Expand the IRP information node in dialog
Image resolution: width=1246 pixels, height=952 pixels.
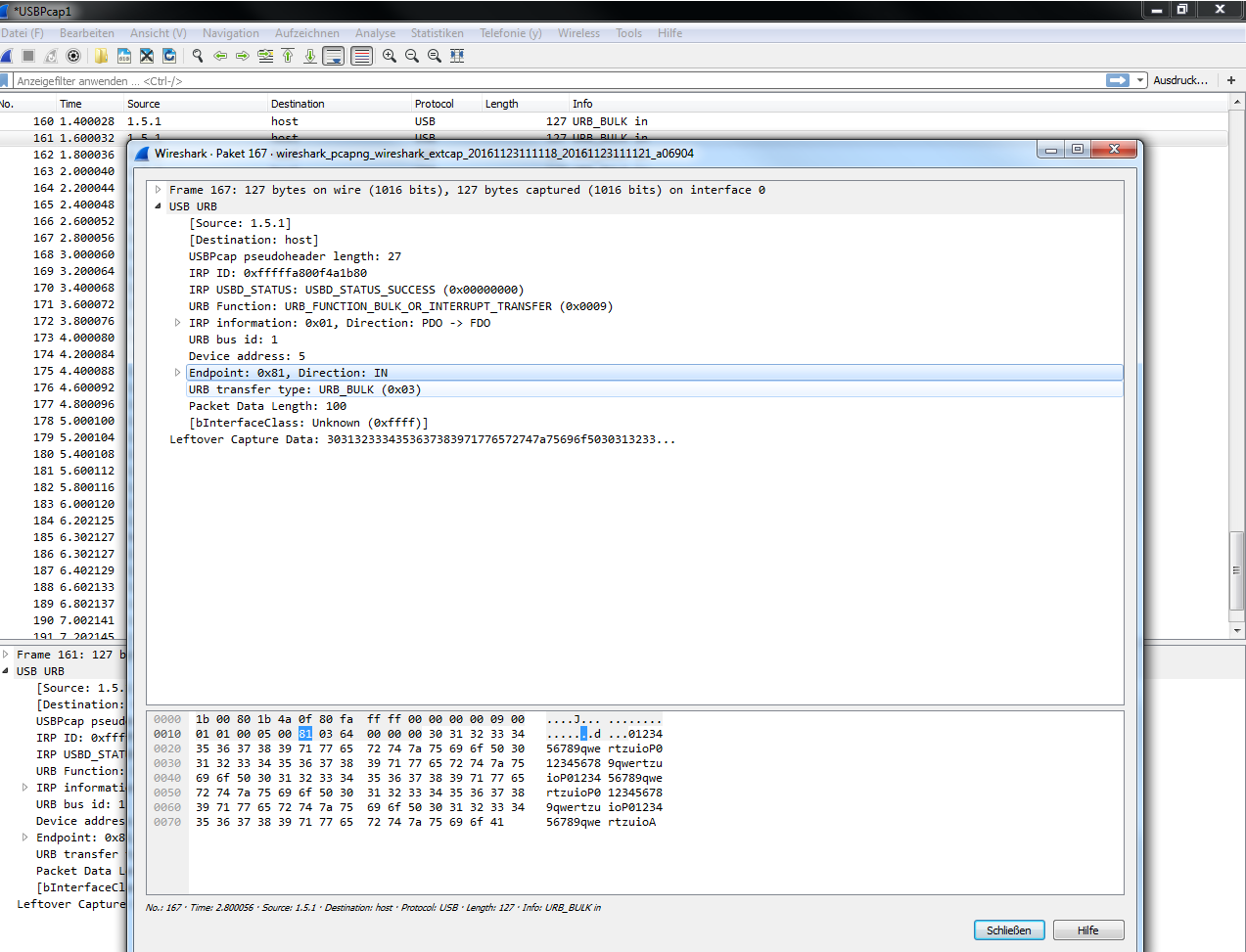177,323
